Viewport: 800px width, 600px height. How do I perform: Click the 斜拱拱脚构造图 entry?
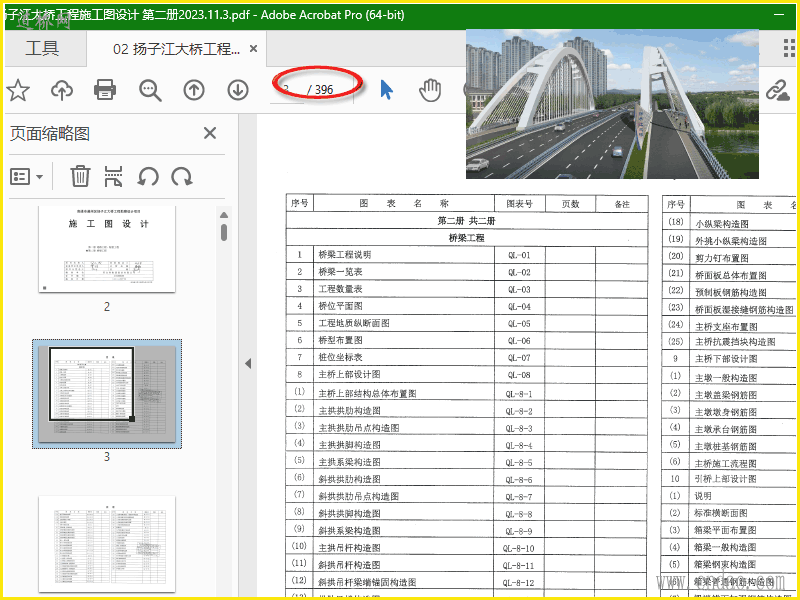pos(349,514)
